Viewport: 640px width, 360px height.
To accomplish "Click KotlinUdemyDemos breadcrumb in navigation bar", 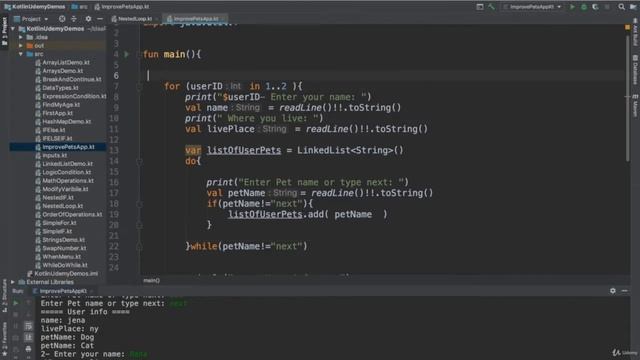I will click(x=34, y=7).
